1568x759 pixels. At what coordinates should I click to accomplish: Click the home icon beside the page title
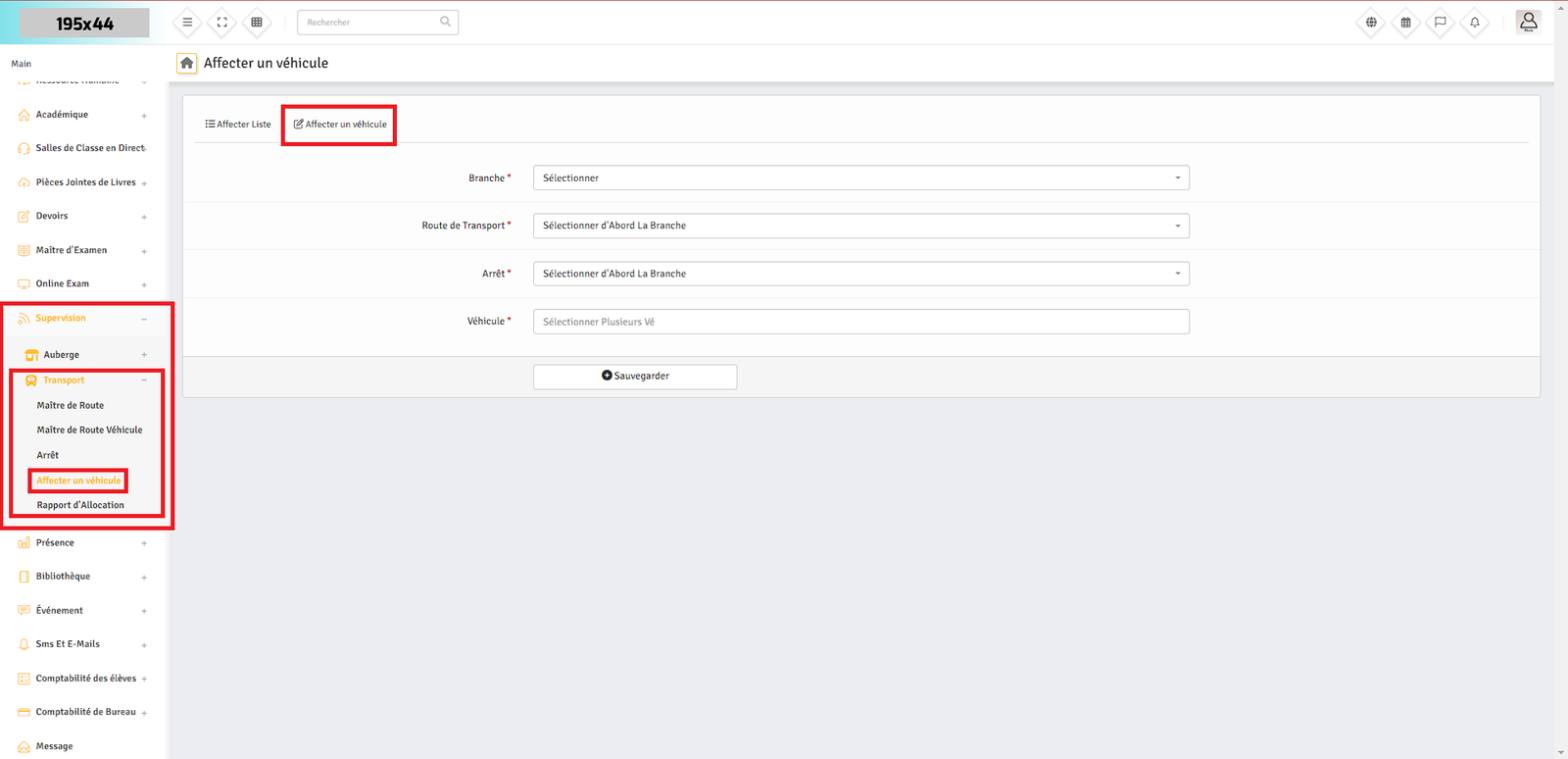tap(186, 63)
